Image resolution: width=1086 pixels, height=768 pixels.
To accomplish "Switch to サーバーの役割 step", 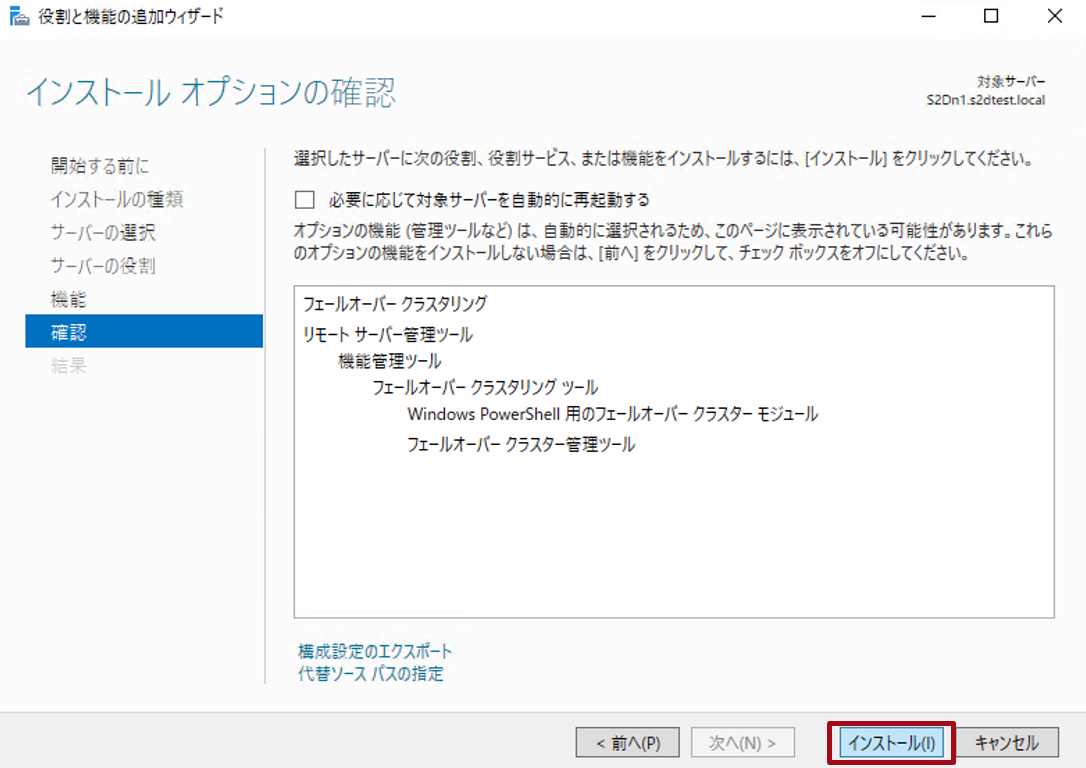I will coord(103,266).
